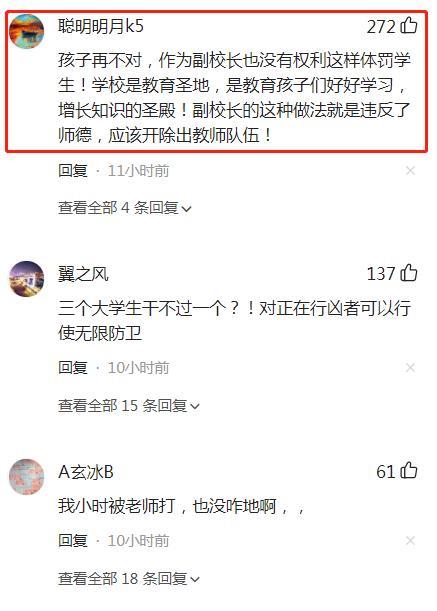The image size is (437, 611).
Task: Like the comment by 翼之风
Action: (x=409, y=273)
